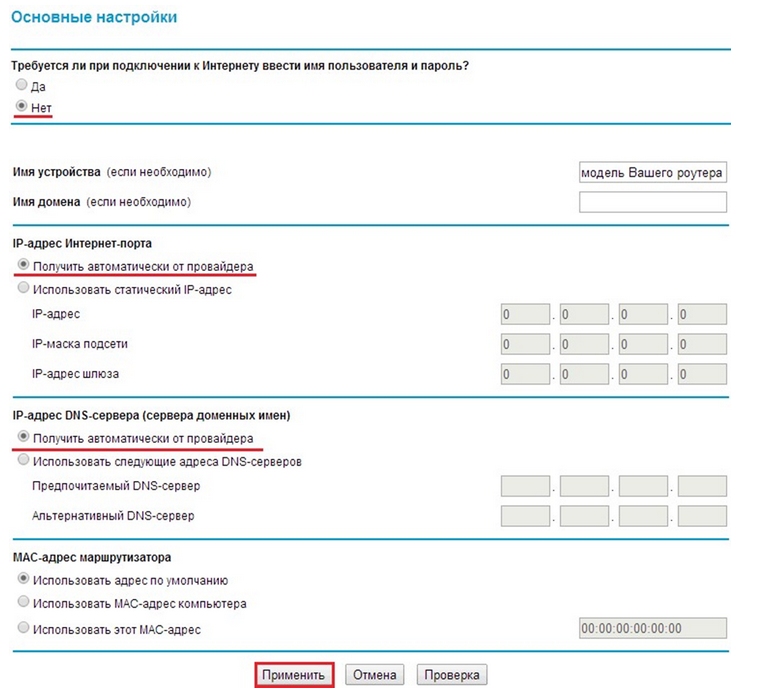The width and height of the screenshot is (761, 696).
Task: Choose automatic IP address from provider
Action: pyautogui.click(x=22, y=266)
